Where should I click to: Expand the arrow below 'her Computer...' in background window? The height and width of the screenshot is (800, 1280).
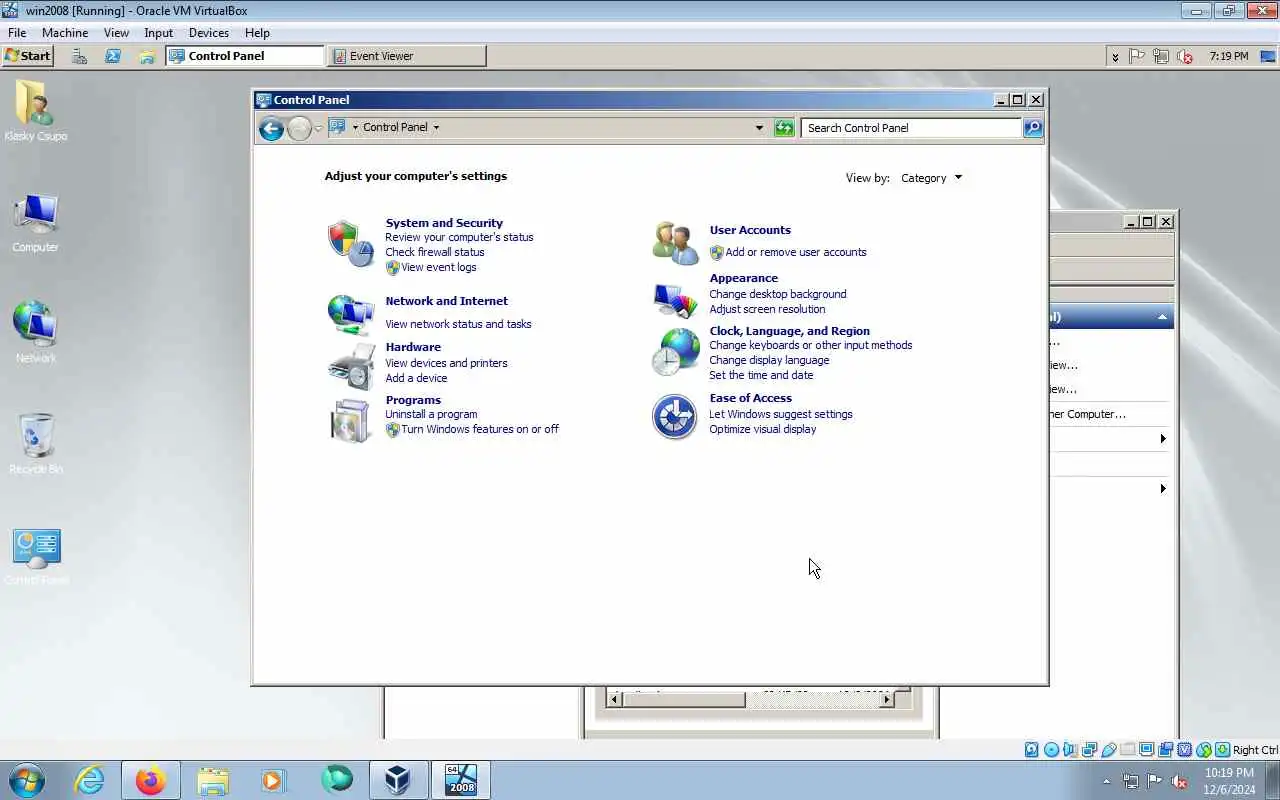[x=1162, y=439]
